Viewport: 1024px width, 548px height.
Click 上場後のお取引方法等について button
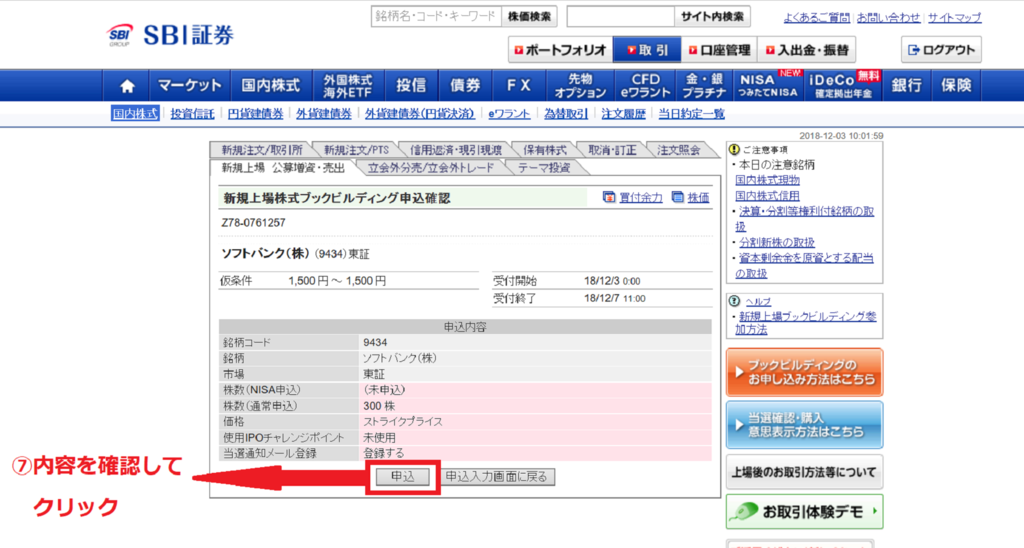point(805,472)
